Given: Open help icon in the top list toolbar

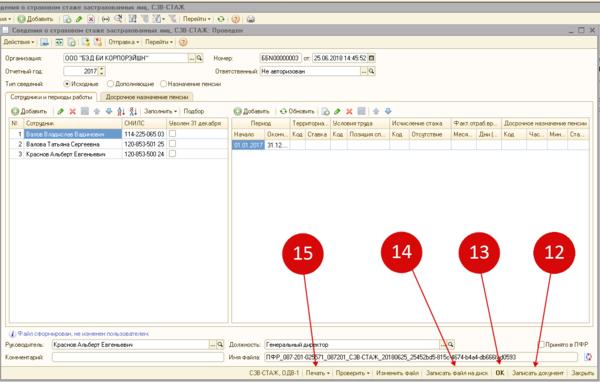Looking at the screenshot, I should pos(235,19).
